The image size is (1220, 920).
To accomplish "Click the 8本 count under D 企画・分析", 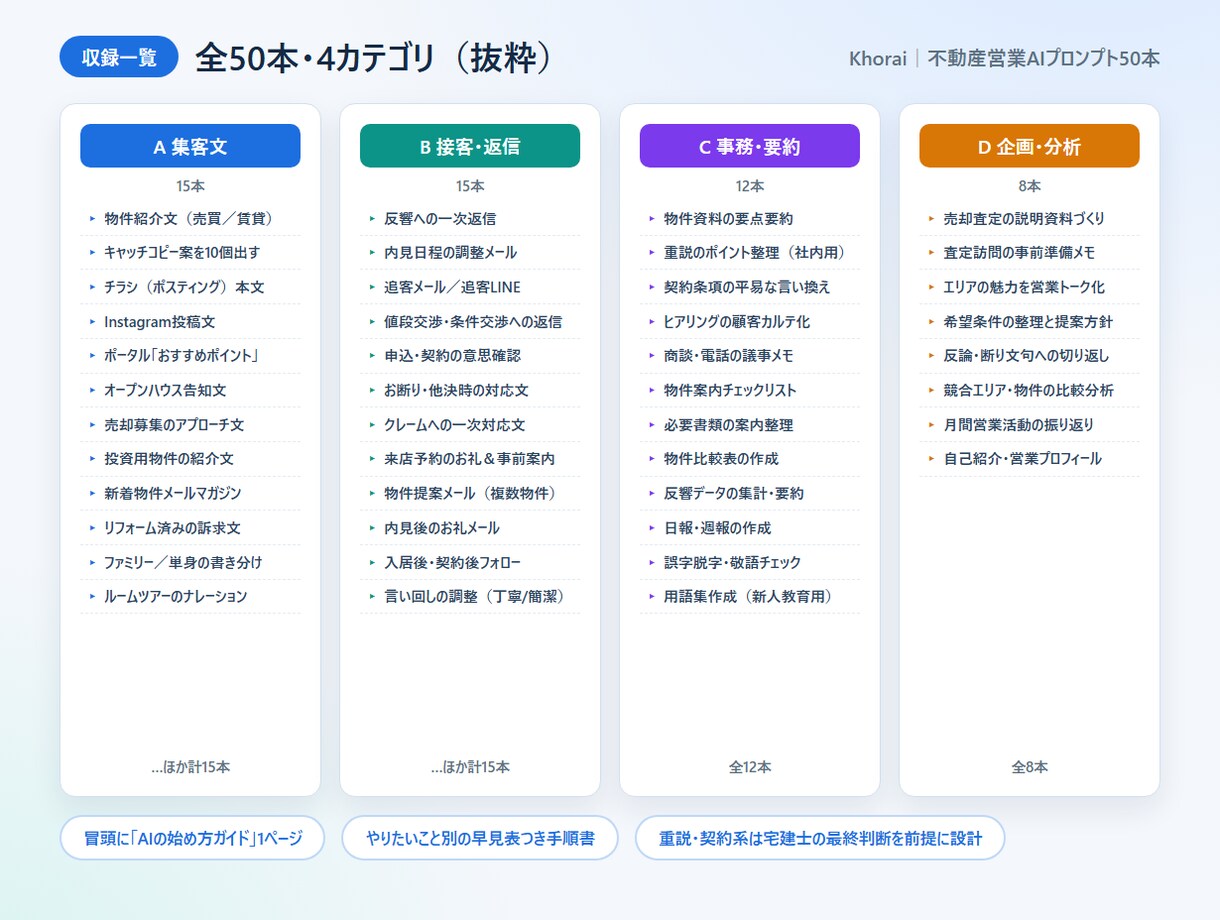I will pyautogui.click(x=1030, y=186).
